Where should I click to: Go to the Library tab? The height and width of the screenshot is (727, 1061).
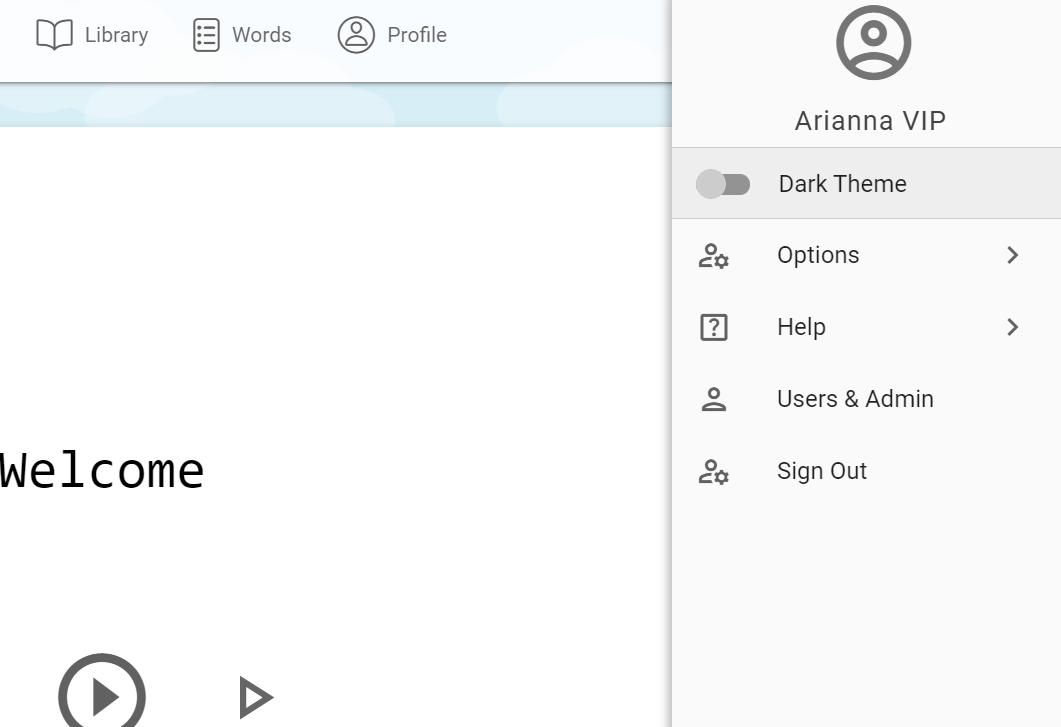92,35
